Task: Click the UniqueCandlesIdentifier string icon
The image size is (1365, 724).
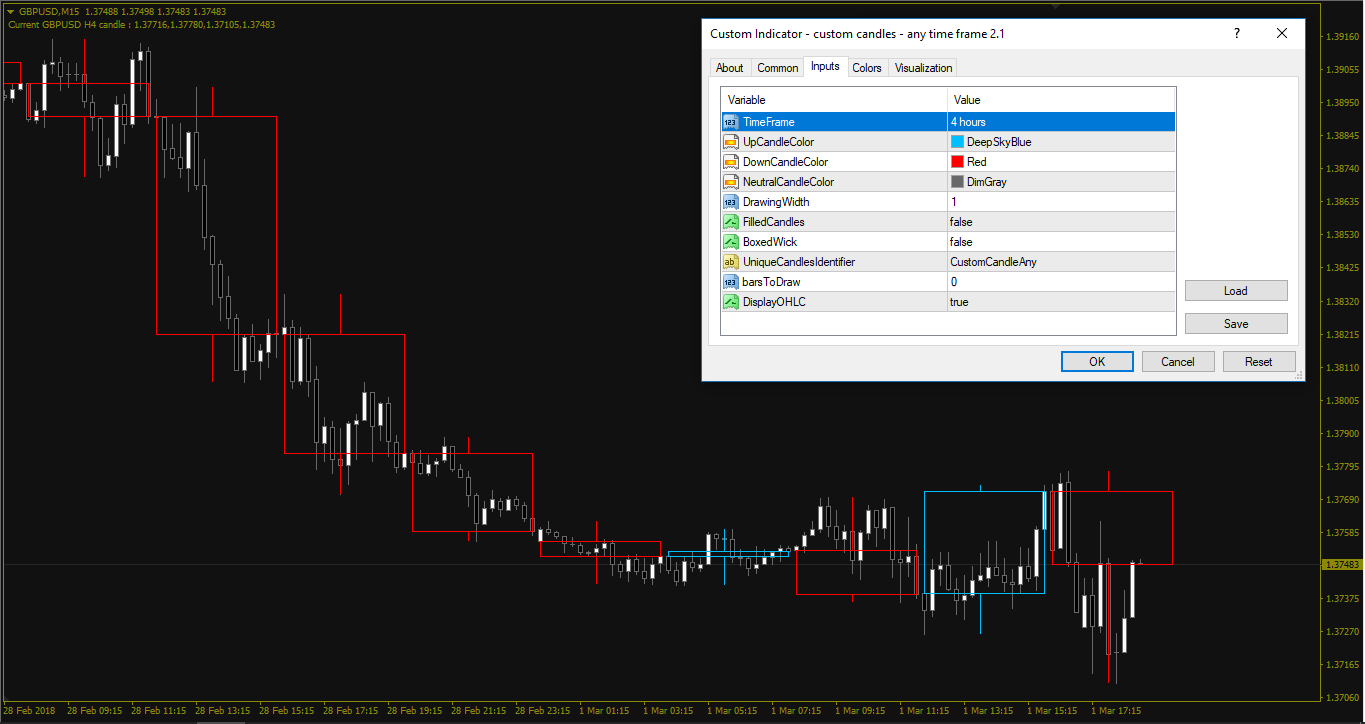Action: click(x=731, y=262)
